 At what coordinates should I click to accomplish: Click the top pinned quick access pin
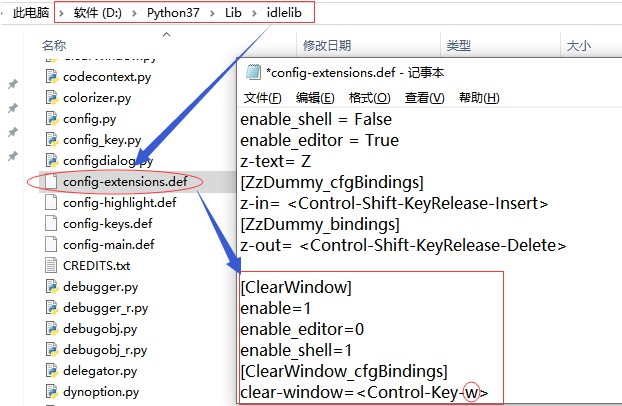(x=13, y=84)
